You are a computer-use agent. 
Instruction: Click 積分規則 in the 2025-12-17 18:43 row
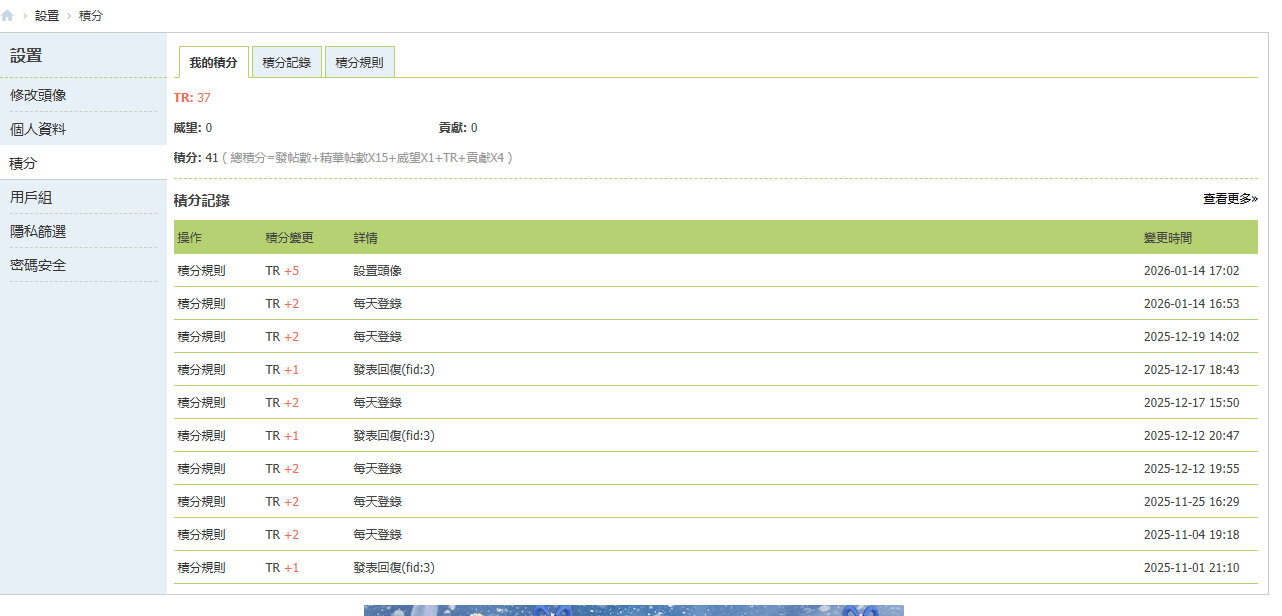pos(201,370)
